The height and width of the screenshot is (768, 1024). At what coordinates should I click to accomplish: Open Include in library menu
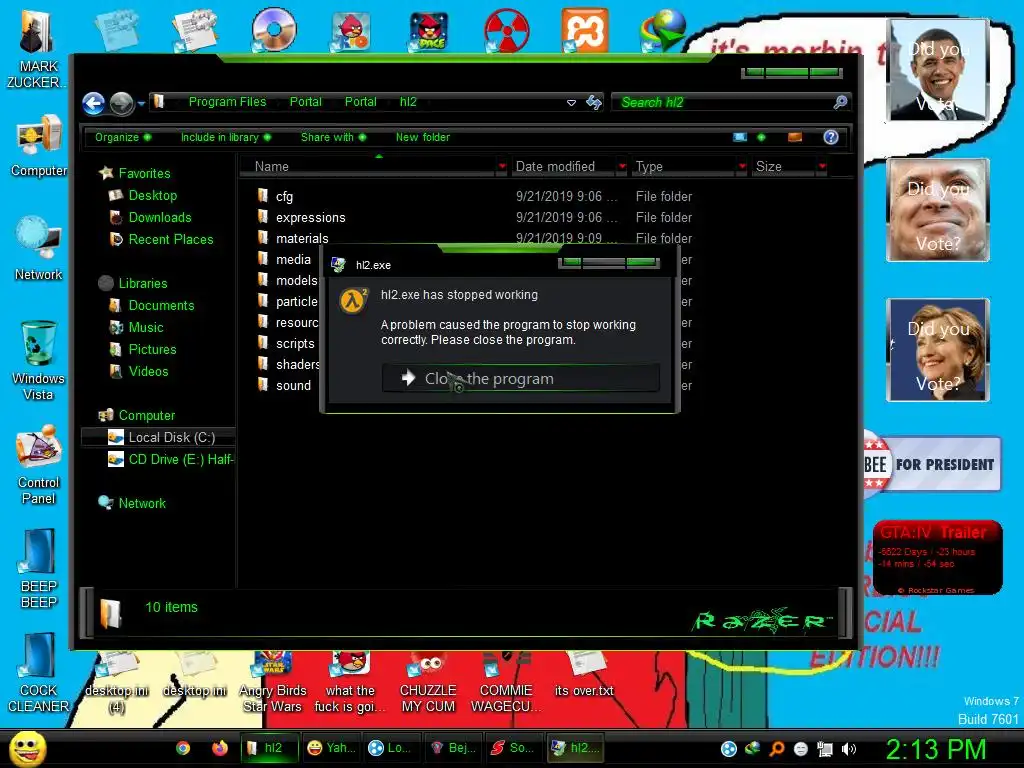tap(225, 137)
